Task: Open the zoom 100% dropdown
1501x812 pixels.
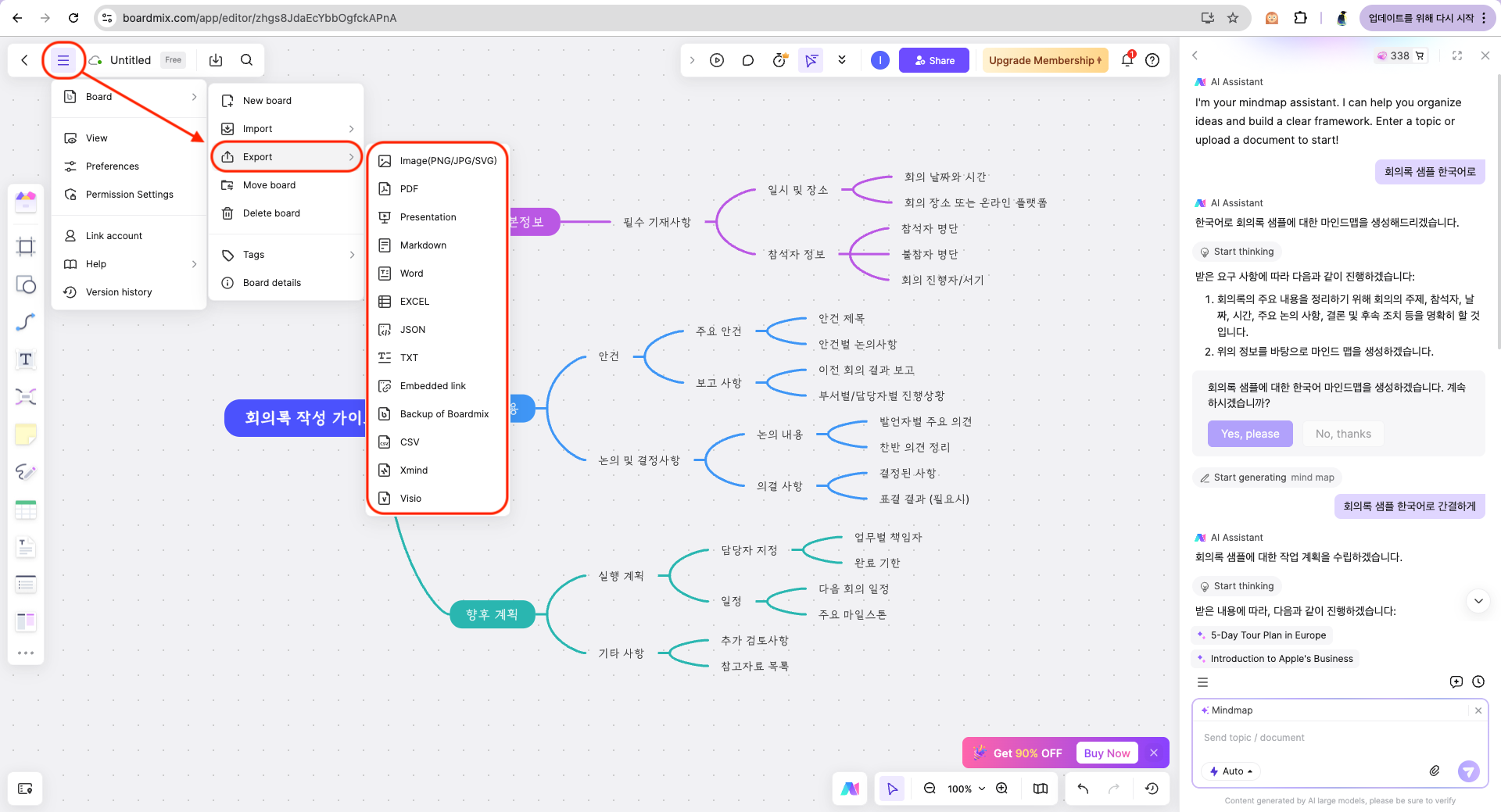Action: coord(965,789)
